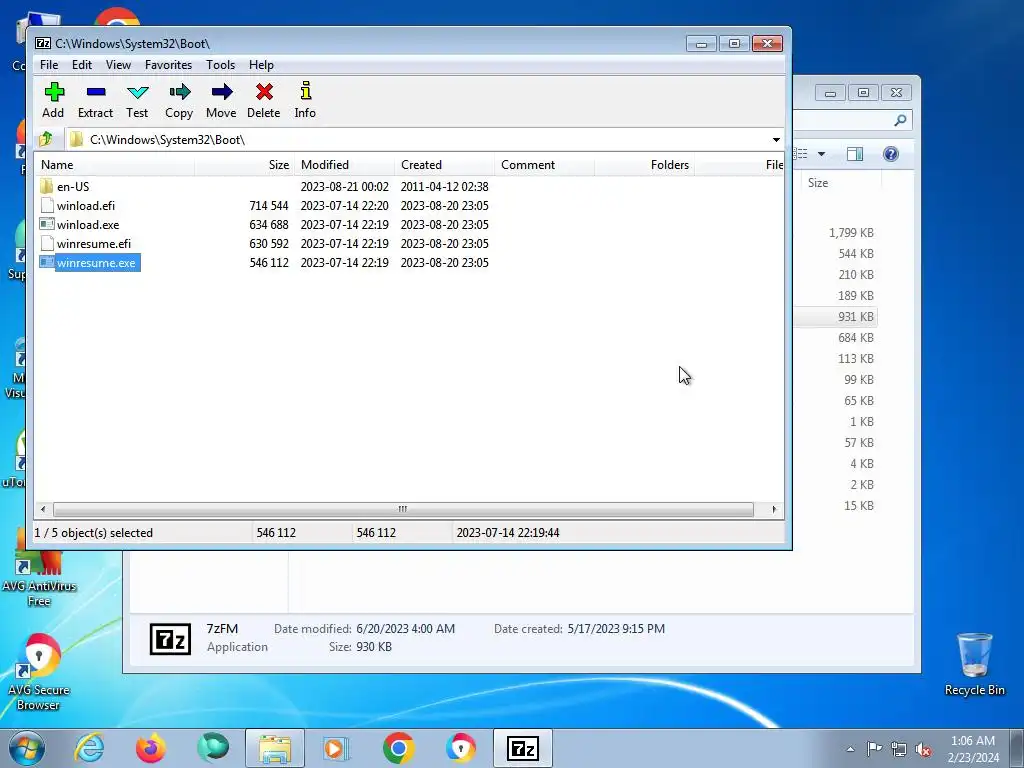
Task: Click size value 714 544
Action: (268, 206)
